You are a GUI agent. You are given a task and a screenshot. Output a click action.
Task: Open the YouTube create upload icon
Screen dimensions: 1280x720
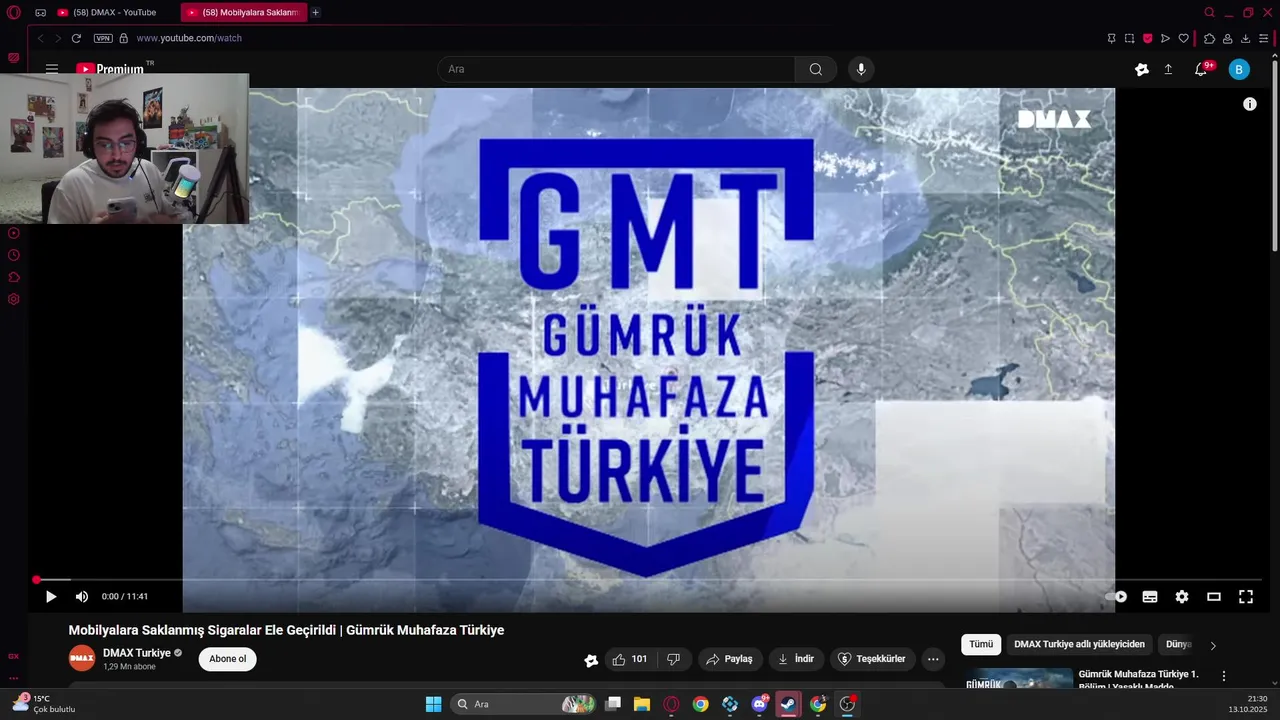1168,69
